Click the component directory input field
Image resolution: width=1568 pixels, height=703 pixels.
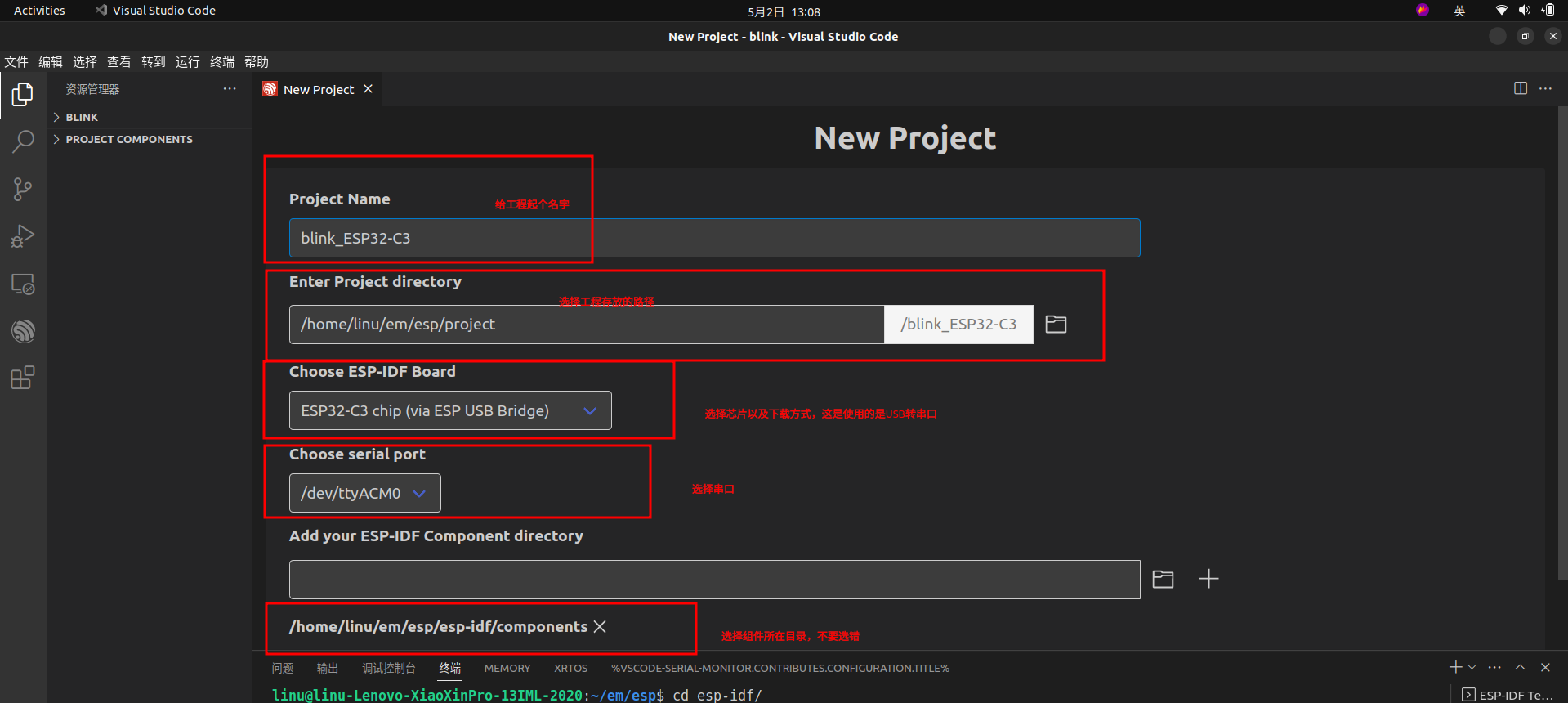click(x=715, y=580)
